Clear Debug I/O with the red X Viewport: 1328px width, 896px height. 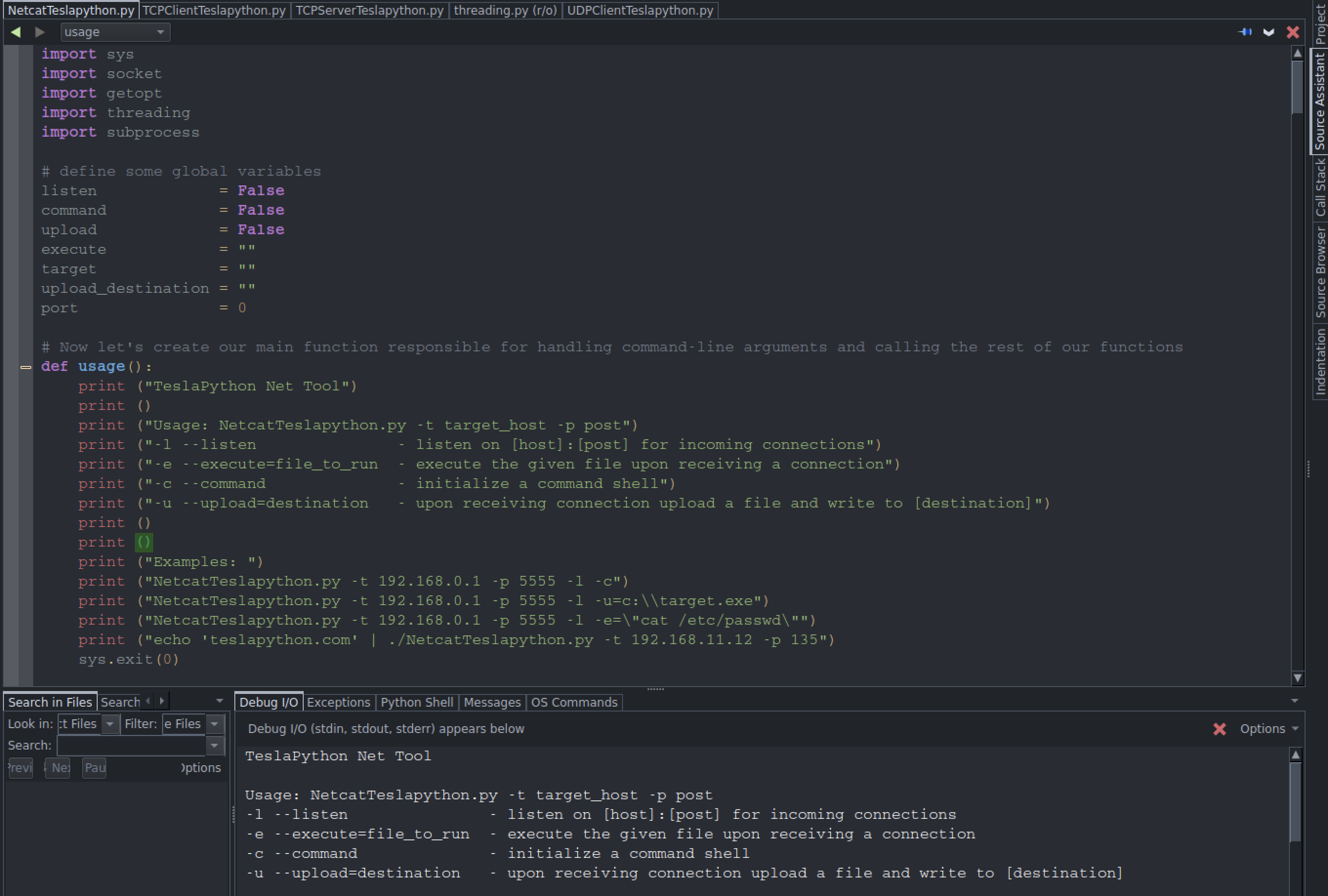(1220, 729)
